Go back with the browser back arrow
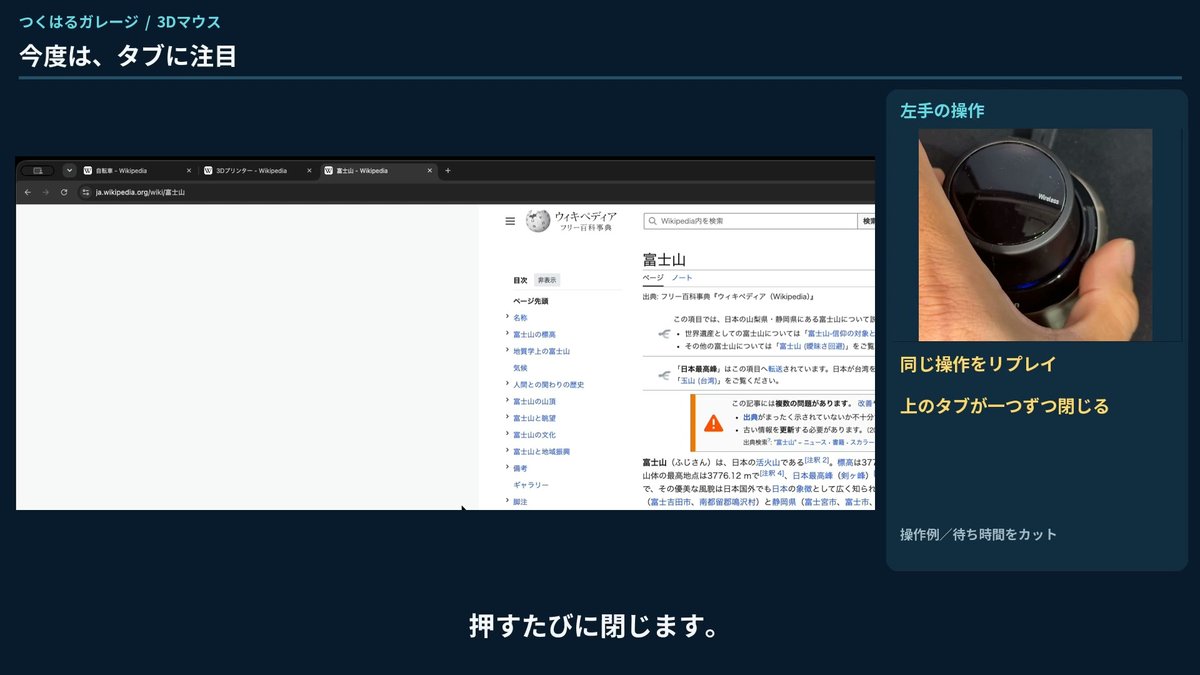The height and width of the screenshot is (675, 1200). click(28, 192)
